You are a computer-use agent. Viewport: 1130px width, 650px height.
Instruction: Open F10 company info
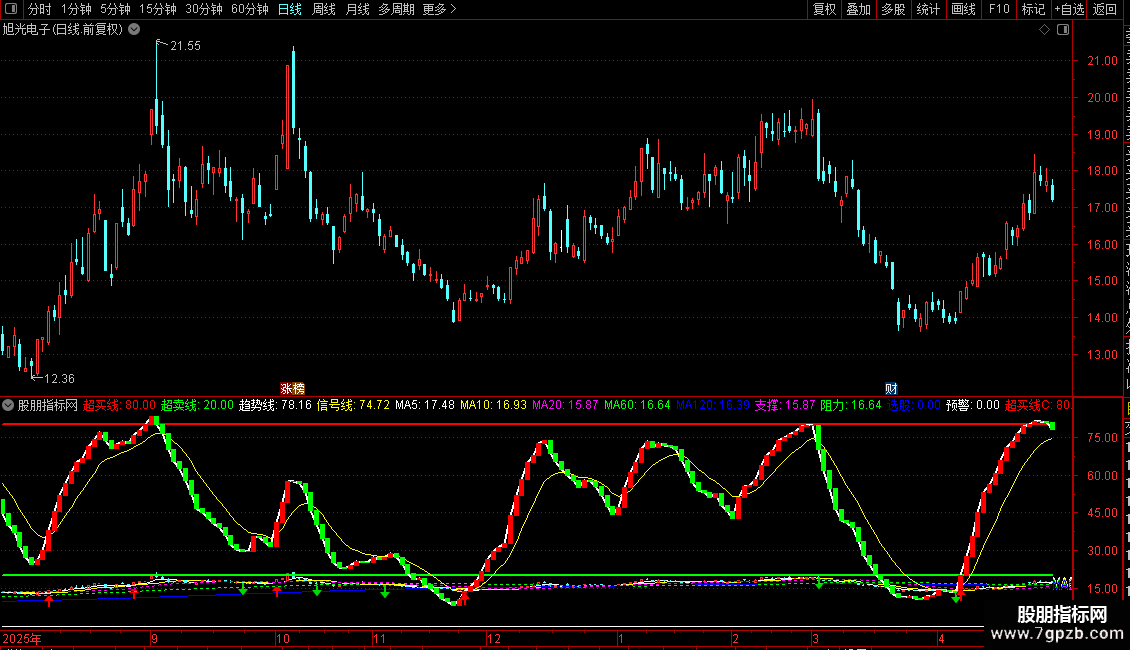999,9
